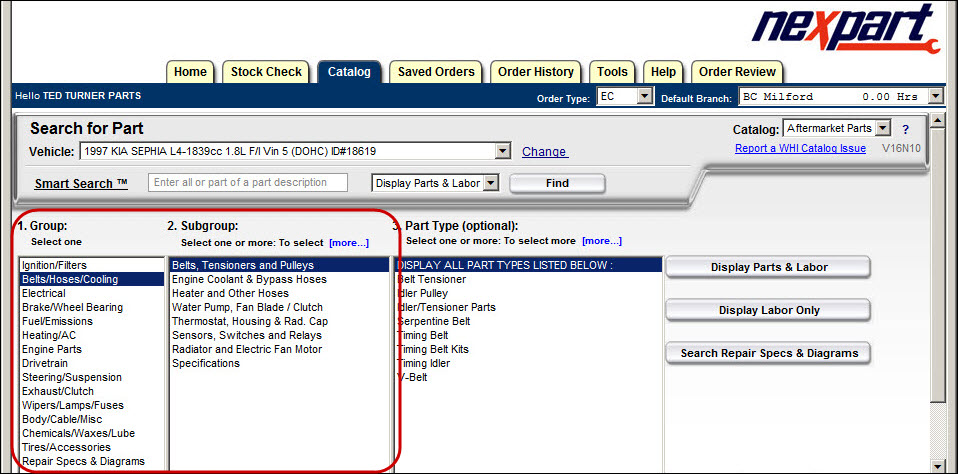Select Heating/AC group
This screenshot has width=958, height=474.
(92, 335)
